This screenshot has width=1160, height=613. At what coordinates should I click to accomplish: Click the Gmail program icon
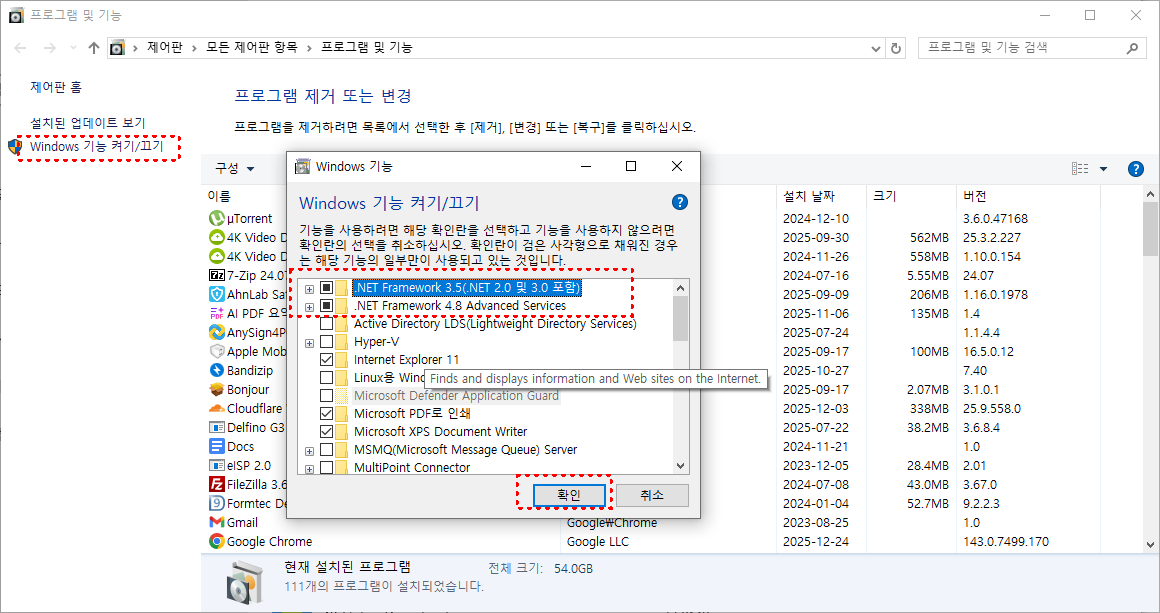pos(217,523)
